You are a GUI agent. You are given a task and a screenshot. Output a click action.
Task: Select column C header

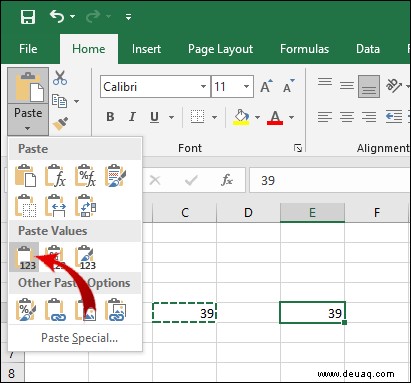[x=184, y=213]
